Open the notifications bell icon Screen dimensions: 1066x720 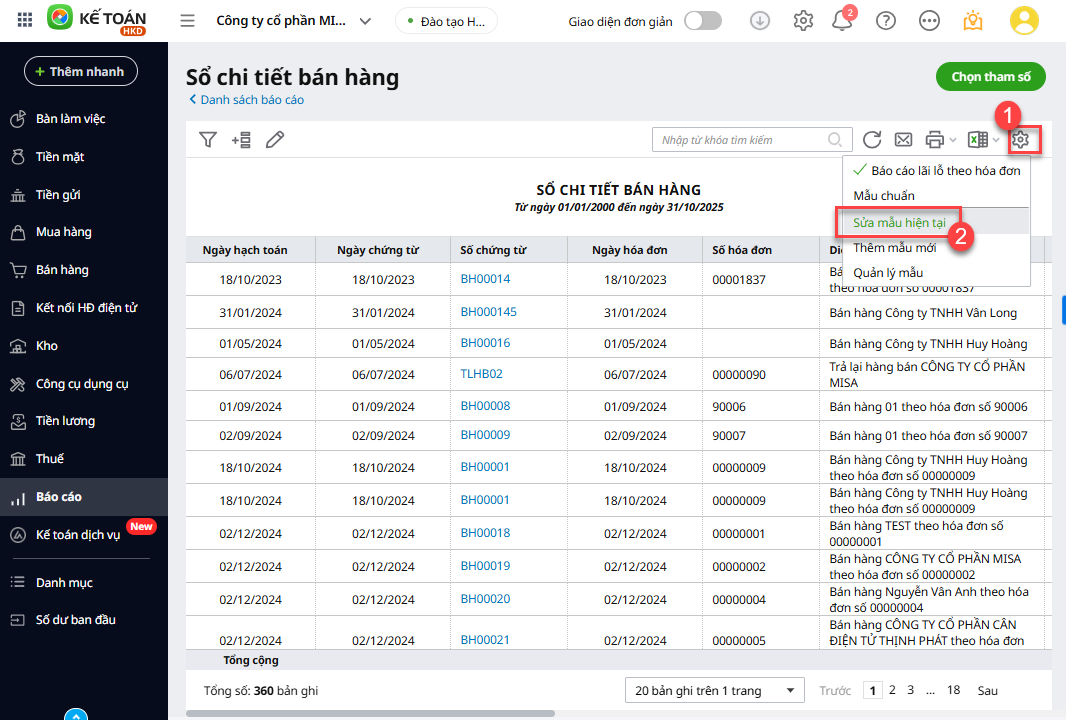842,21
